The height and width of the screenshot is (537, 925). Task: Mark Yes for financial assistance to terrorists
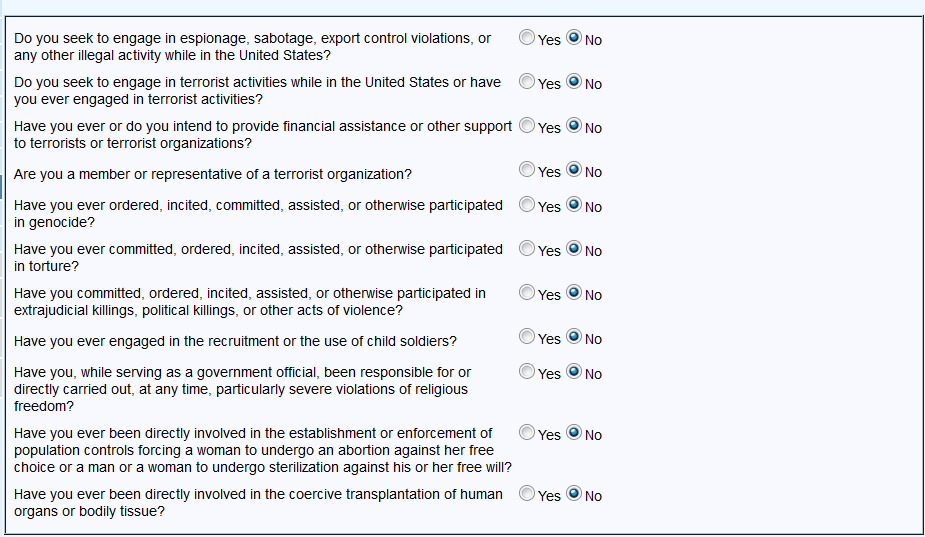point(527,126)
